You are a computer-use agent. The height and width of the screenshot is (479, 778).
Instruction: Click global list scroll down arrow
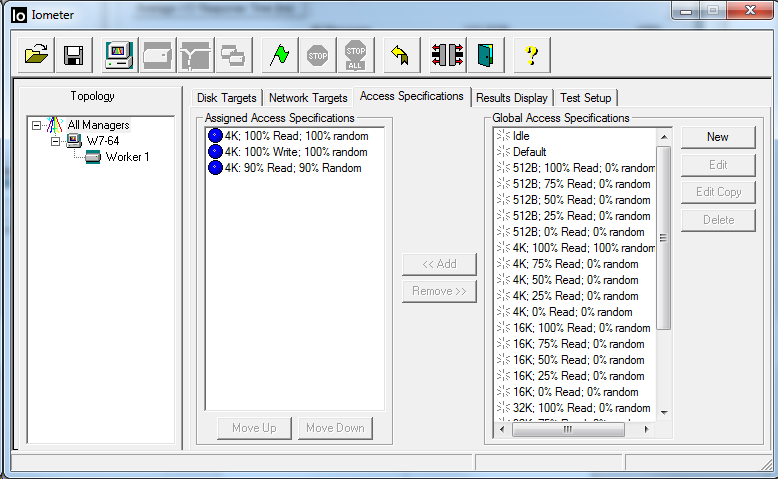pos(664,412)
